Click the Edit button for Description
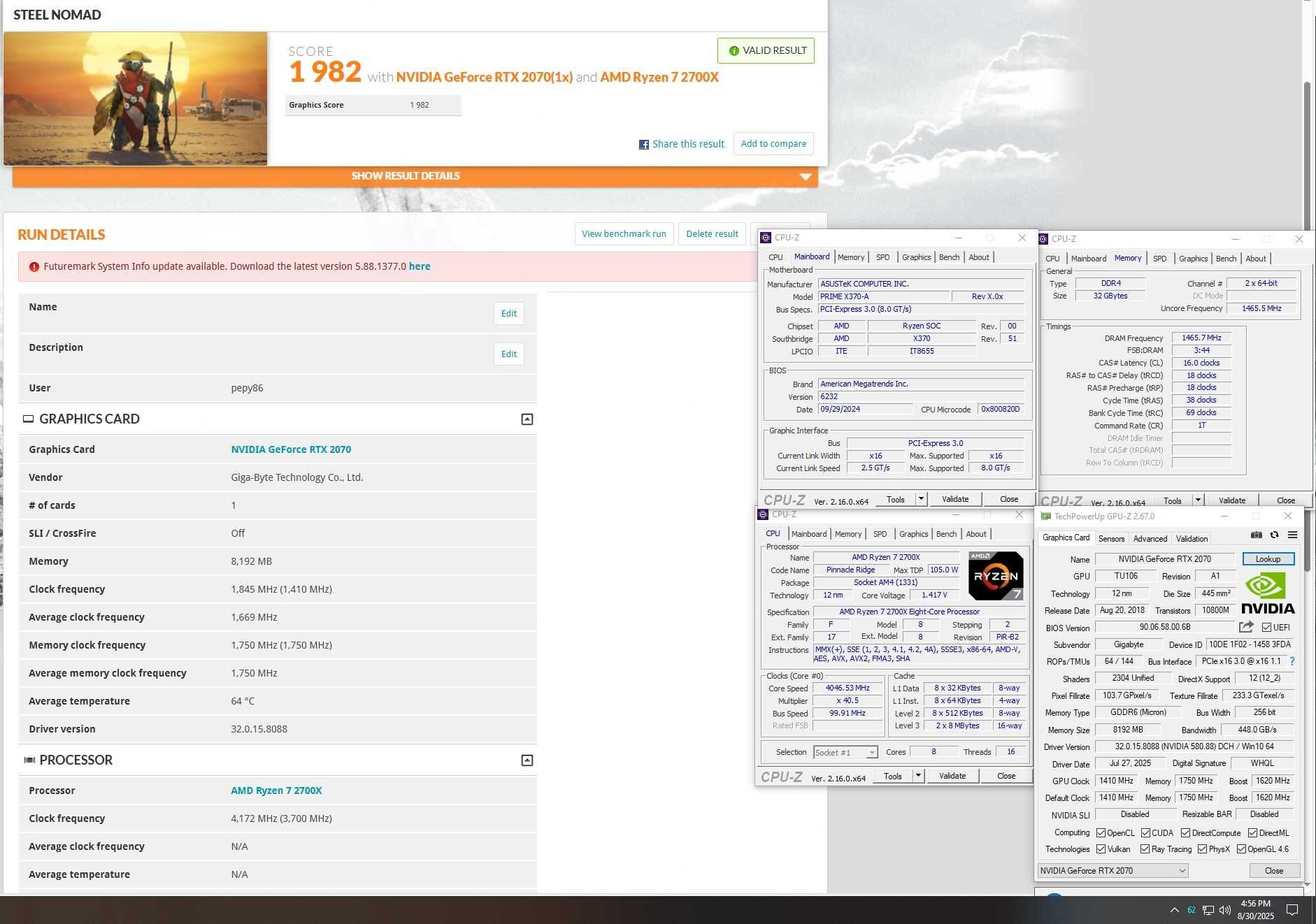The width and height of the screenshot is (1316, 924). point(509,354)
